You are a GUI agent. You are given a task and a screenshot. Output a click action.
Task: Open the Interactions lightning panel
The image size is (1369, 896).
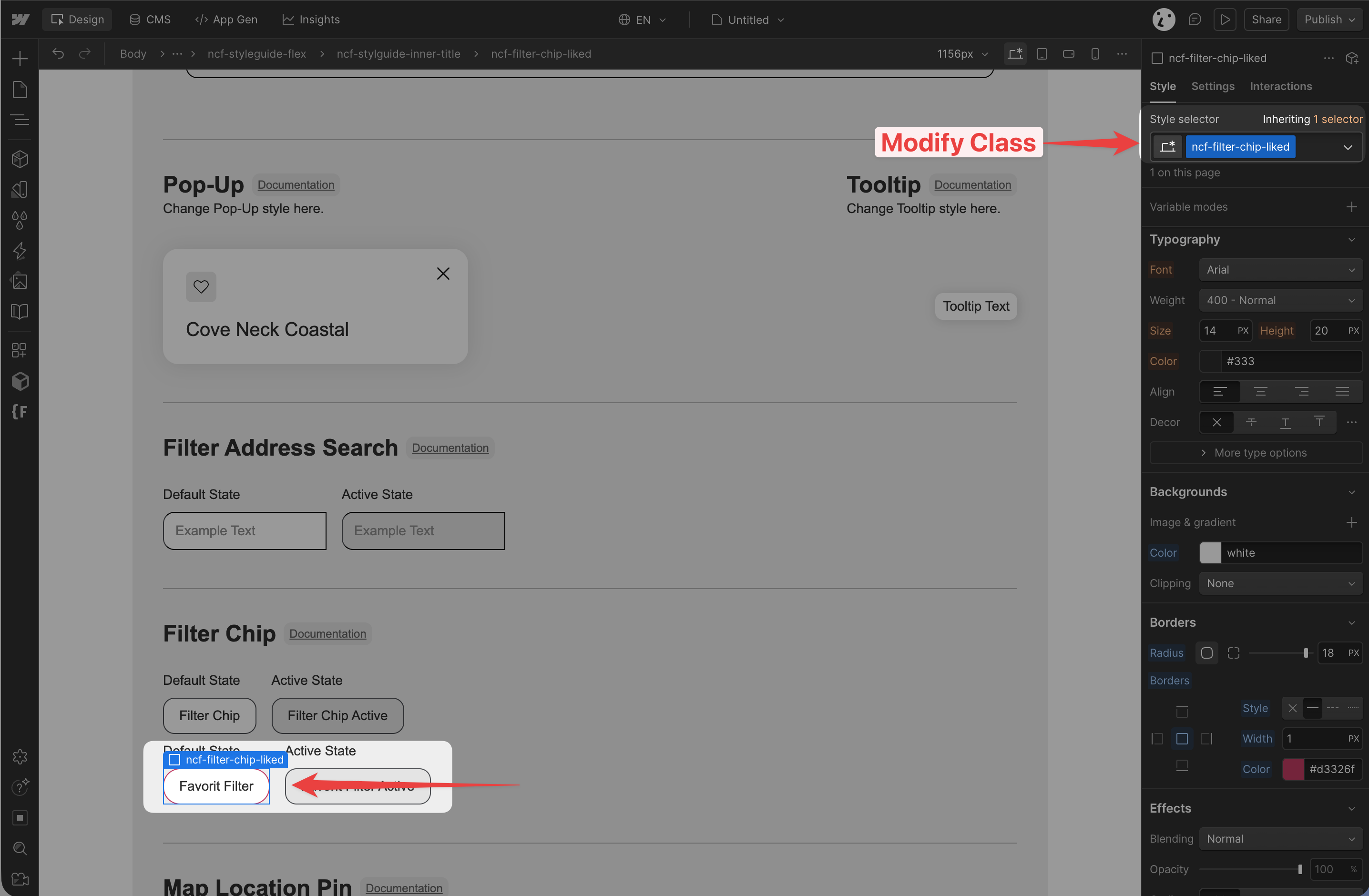click(20, 250)
